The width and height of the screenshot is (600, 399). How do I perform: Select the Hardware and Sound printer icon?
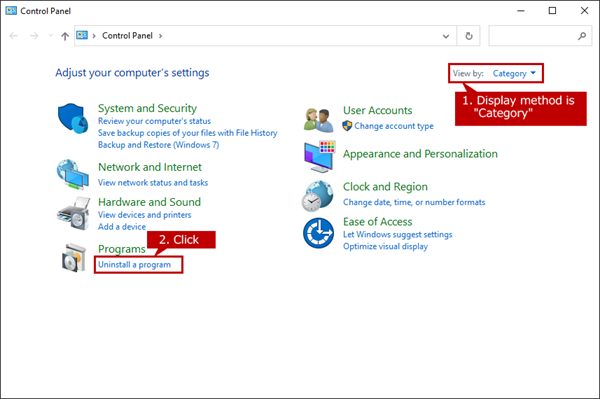[73, 213]
